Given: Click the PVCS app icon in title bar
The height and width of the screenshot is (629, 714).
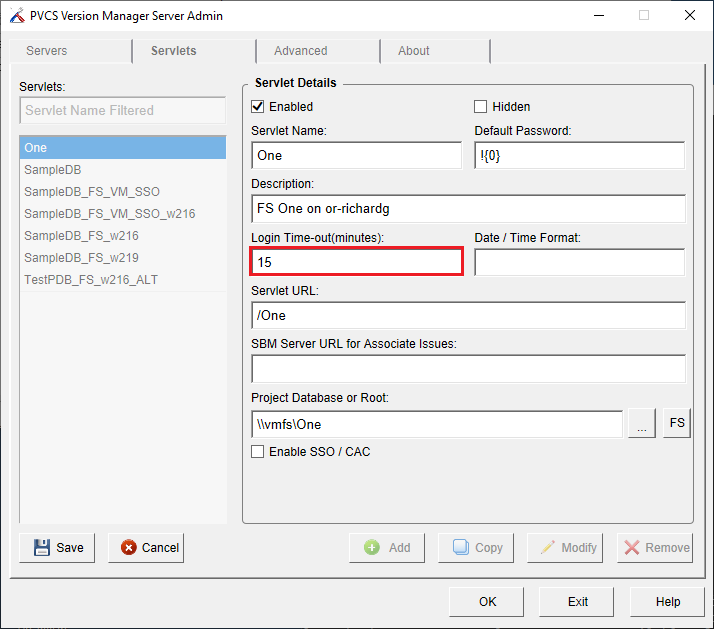Looking at the screenshot, I should coord(17,16).
